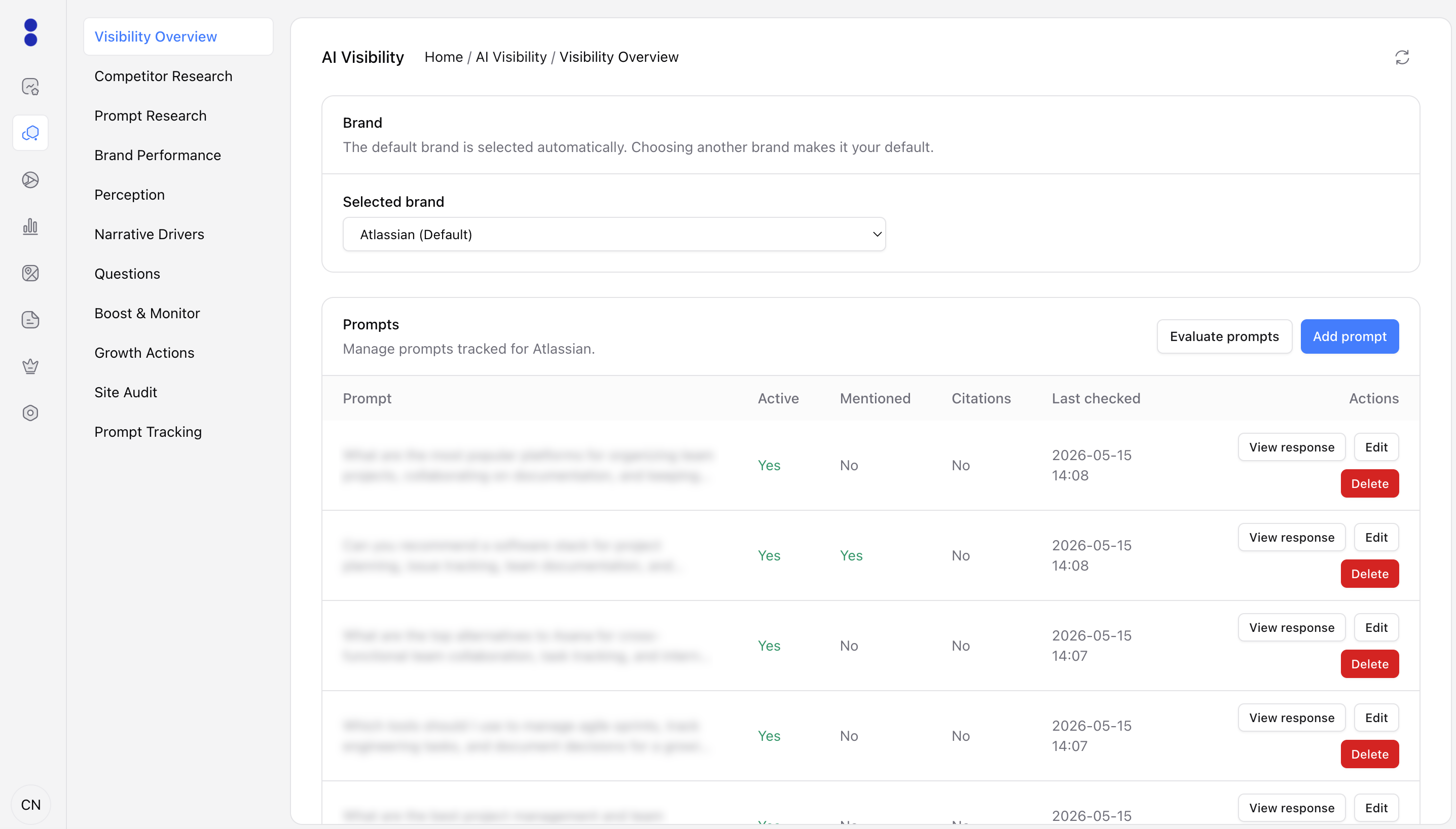The width and height of the screenshot is (1456, 829).
Task: Click the Prompt column header
Action: pyautogui.click(x=367, y=399)
